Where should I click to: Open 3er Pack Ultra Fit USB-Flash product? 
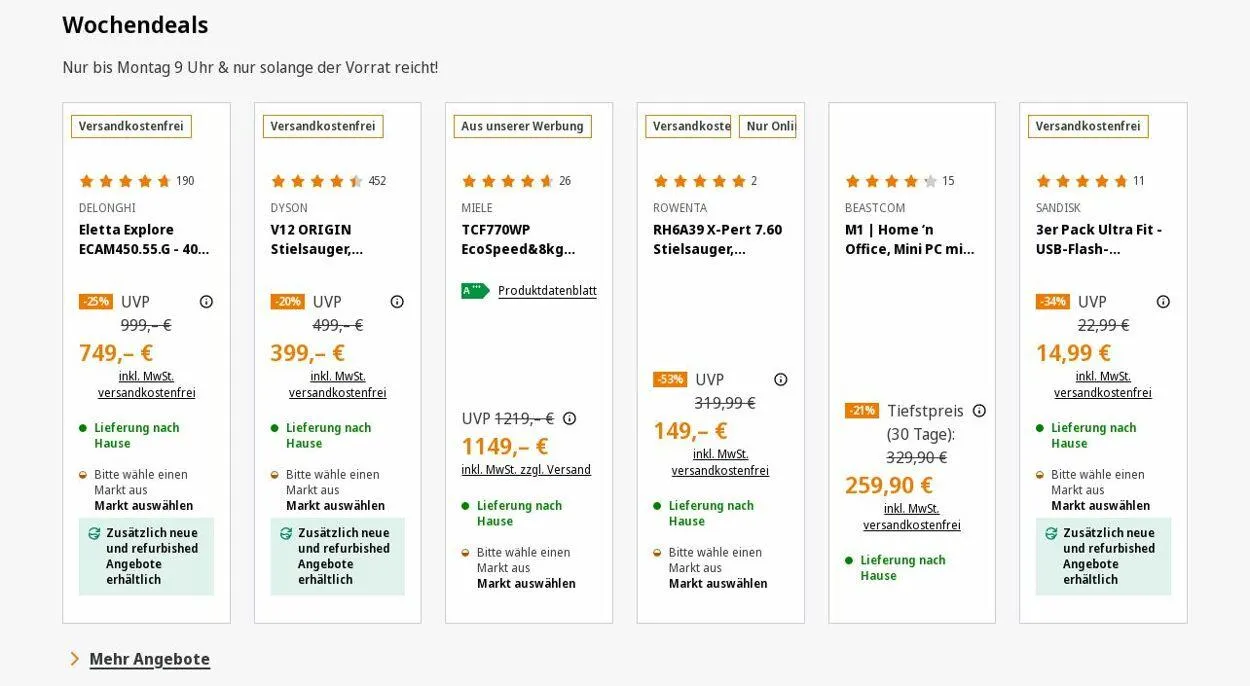click(1099, 239)
